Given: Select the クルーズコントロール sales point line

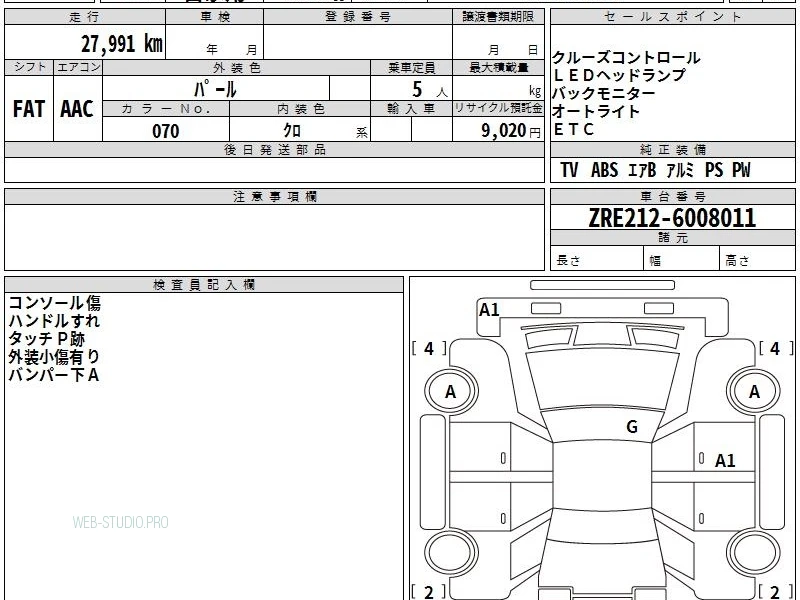Looking at the screenshot, I should (x=626, y=58).
